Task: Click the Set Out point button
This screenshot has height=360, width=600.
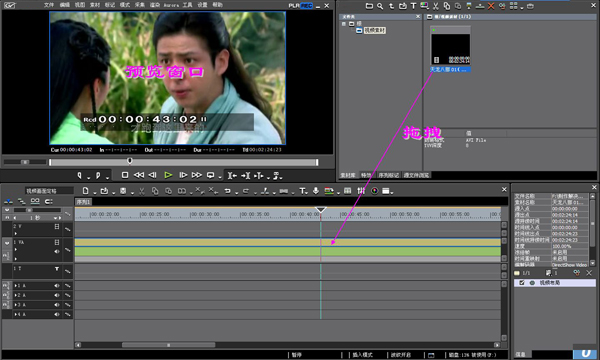Action: click(98, 175)
